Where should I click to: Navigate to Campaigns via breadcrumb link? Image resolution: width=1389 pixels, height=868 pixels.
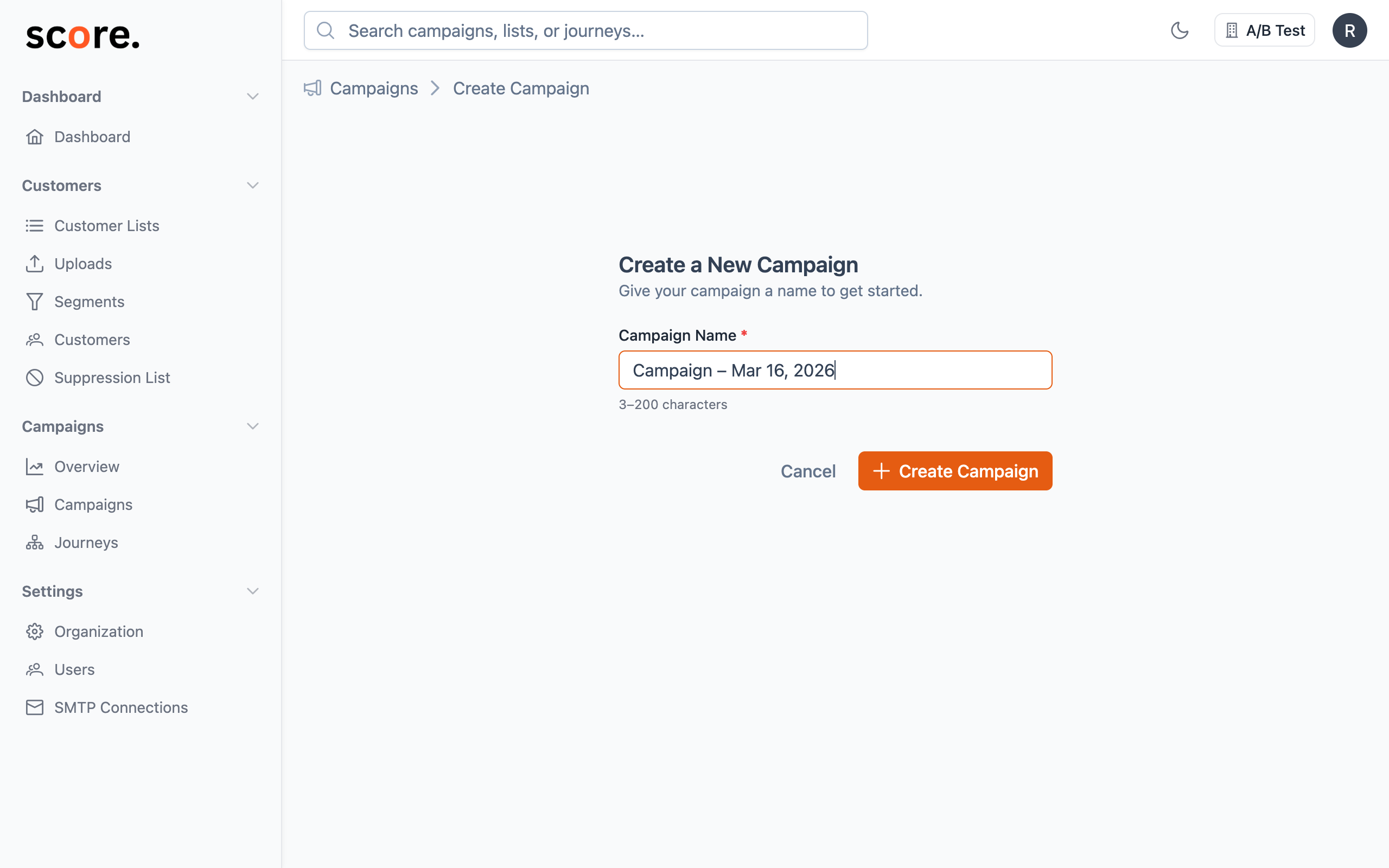(x=374, y=88)
